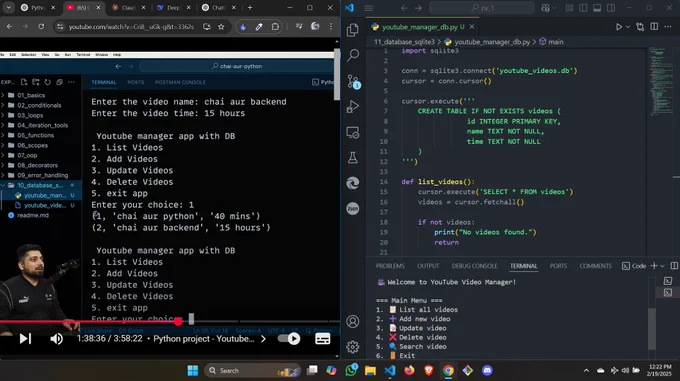Viewport: 680px width, 381px height.
Task: Open the Edge tools icon in activity bar
Action: 353,183
